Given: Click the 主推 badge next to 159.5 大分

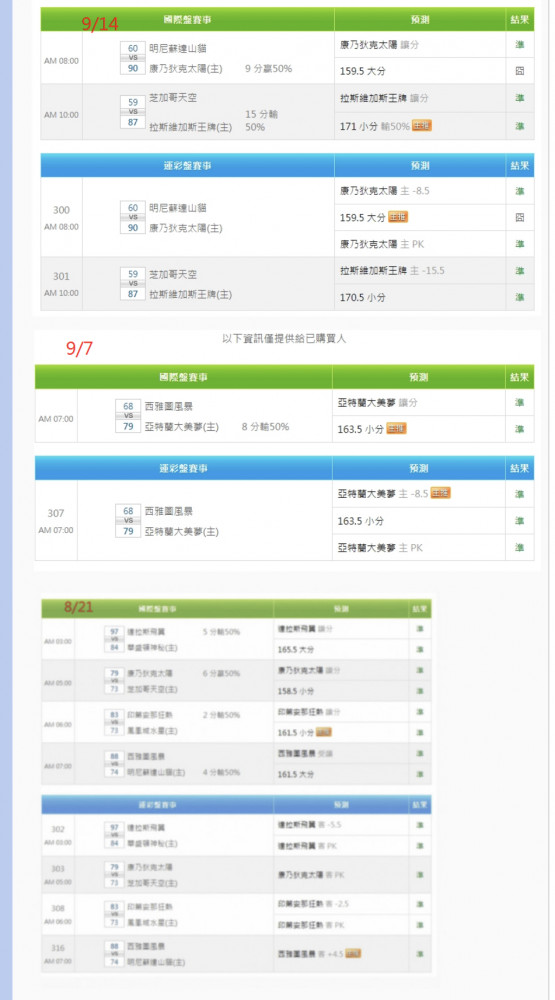Looking at the screenshot, I should (x=398, y=217).
